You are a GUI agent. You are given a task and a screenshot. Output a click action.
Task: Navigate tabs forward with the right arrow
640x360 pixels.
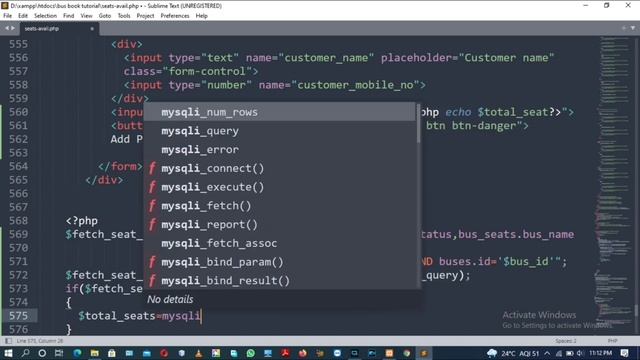click(x=13, y=28)
